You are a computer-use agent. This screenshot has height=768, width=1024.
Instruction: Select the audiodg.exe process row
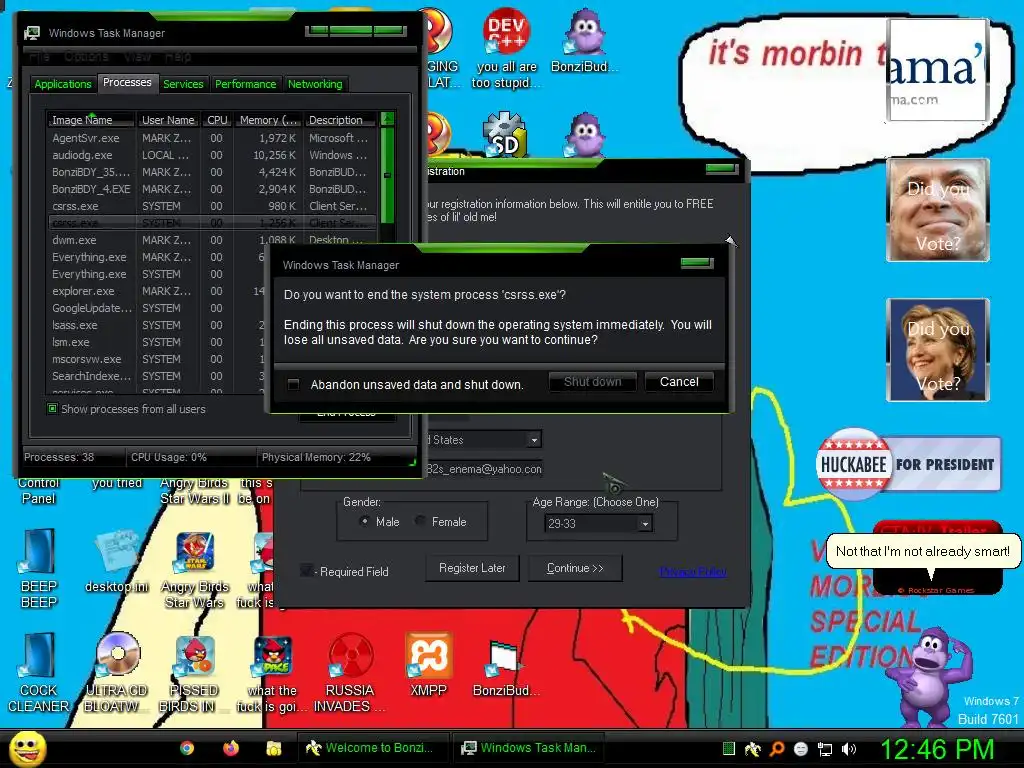pos(212,155)
